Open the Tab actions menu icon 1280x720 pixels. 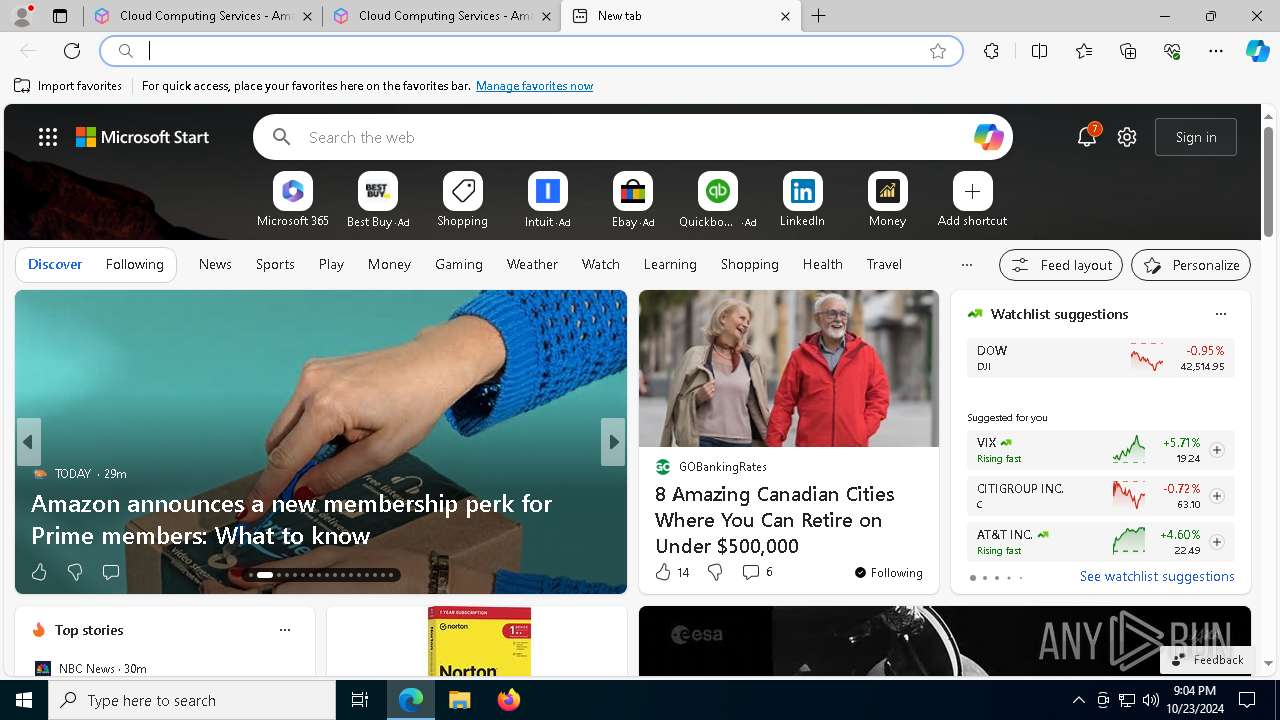point(60,16)
